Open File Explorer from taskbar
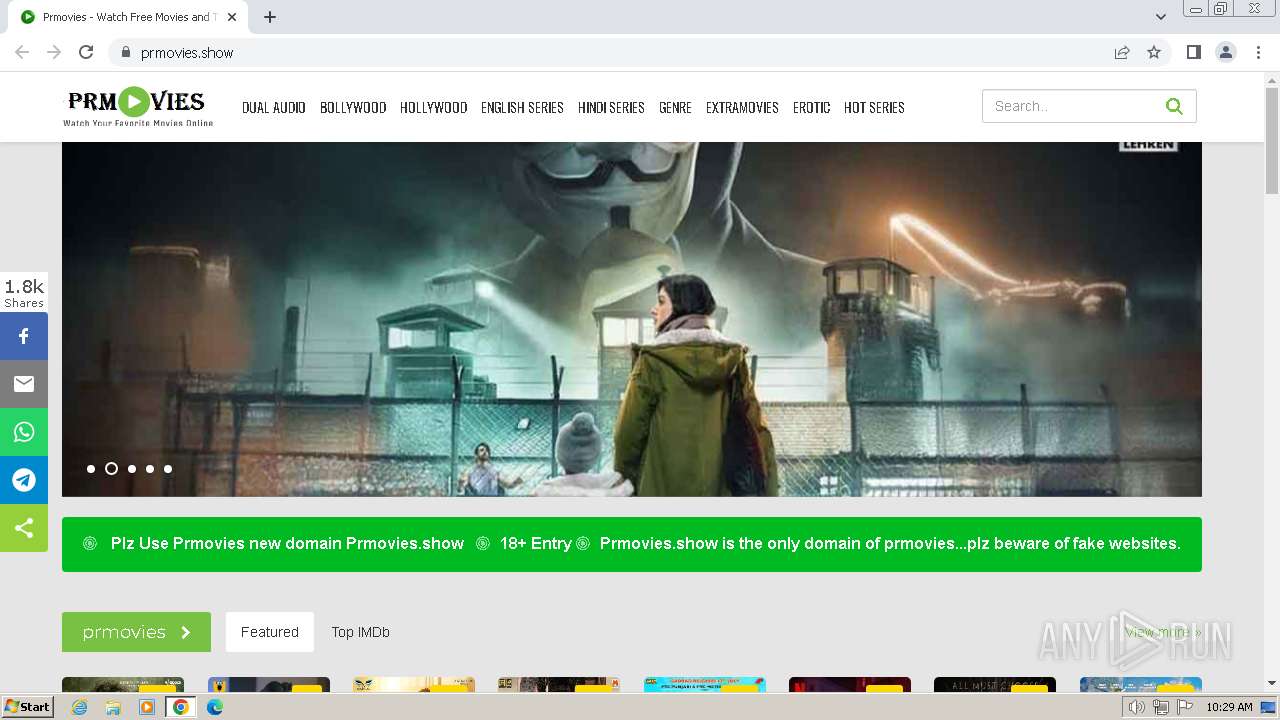 [x=113, y=707]
